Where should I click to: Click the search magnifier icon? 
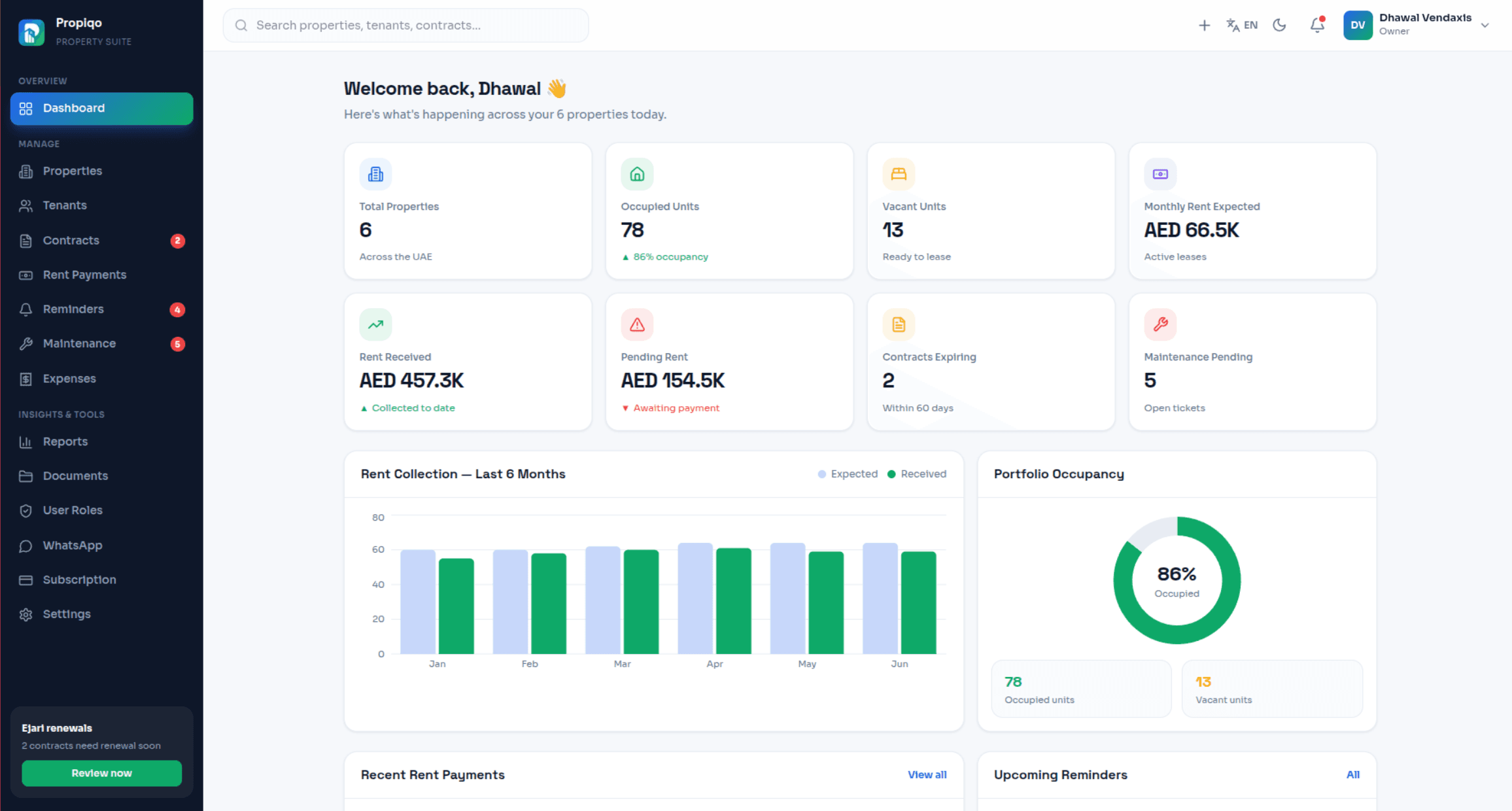pyautogui.click(x=241, y=26)
